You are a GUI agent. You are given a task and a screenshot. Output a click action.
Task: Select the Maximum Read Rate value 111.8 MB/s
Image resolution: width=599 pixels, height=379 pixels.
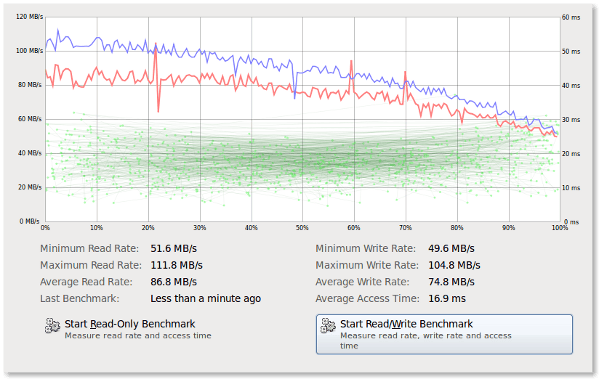176,265
